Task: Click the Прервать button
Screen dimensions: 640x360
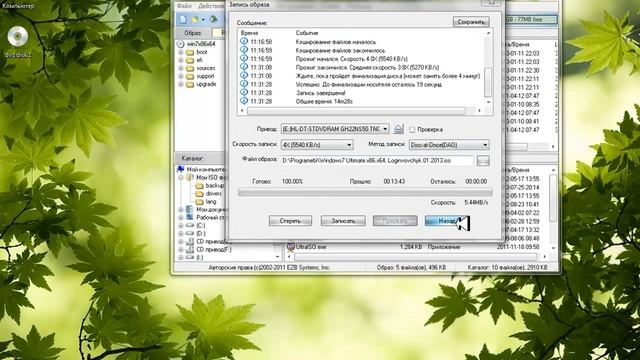Action: tap(395, 221)
